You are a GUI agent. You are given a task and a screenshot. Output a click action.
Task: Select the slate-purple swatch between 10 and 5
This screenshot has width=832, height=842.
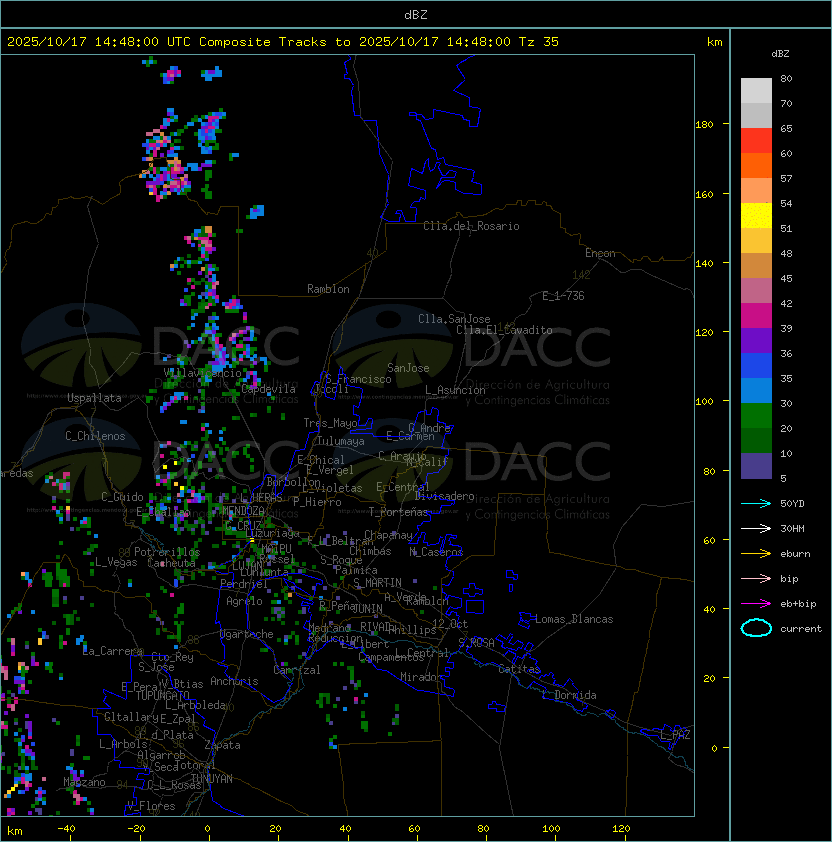point(756,466)
